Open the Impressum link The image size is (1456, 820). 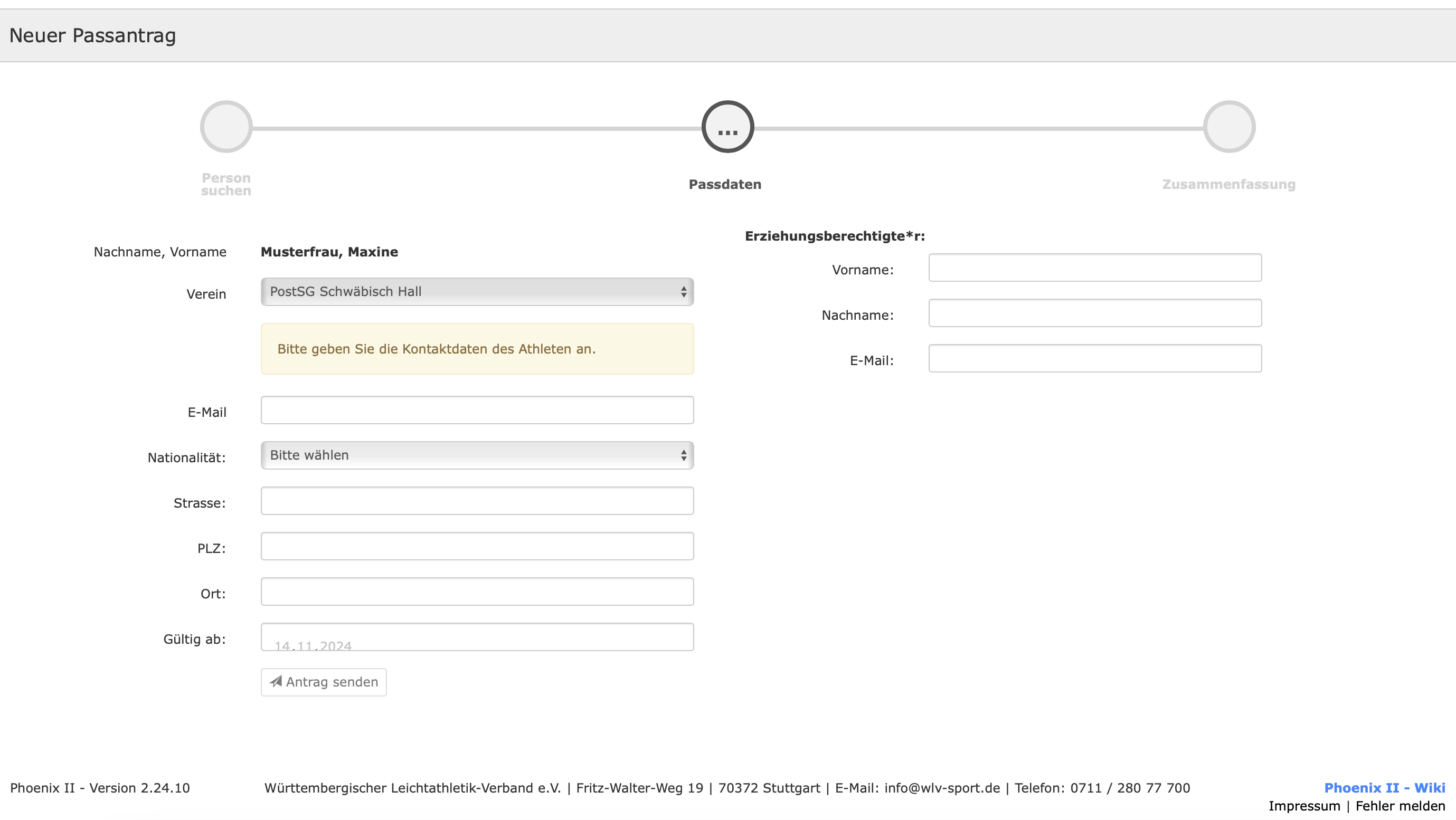pyautogui.click(x=1304, y=806)
